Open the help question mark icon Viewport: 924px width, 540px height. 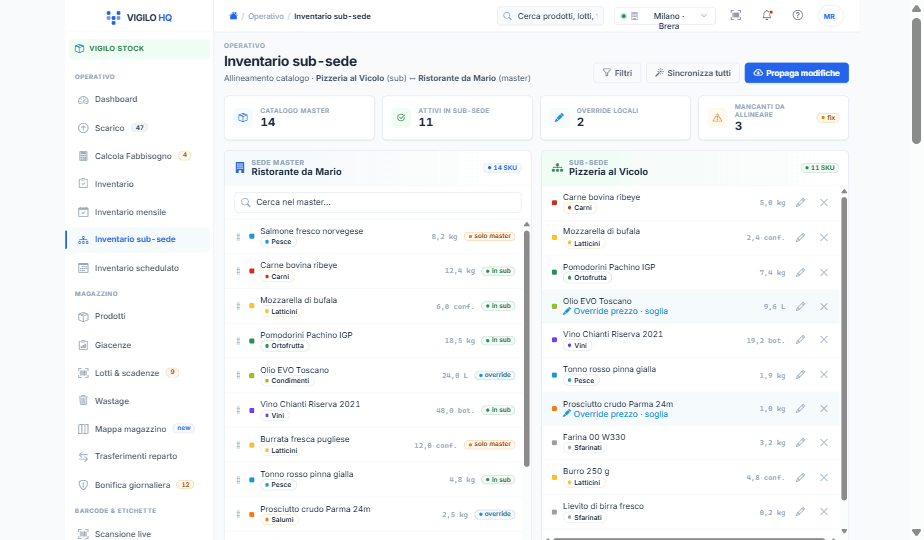coord(797,15)
